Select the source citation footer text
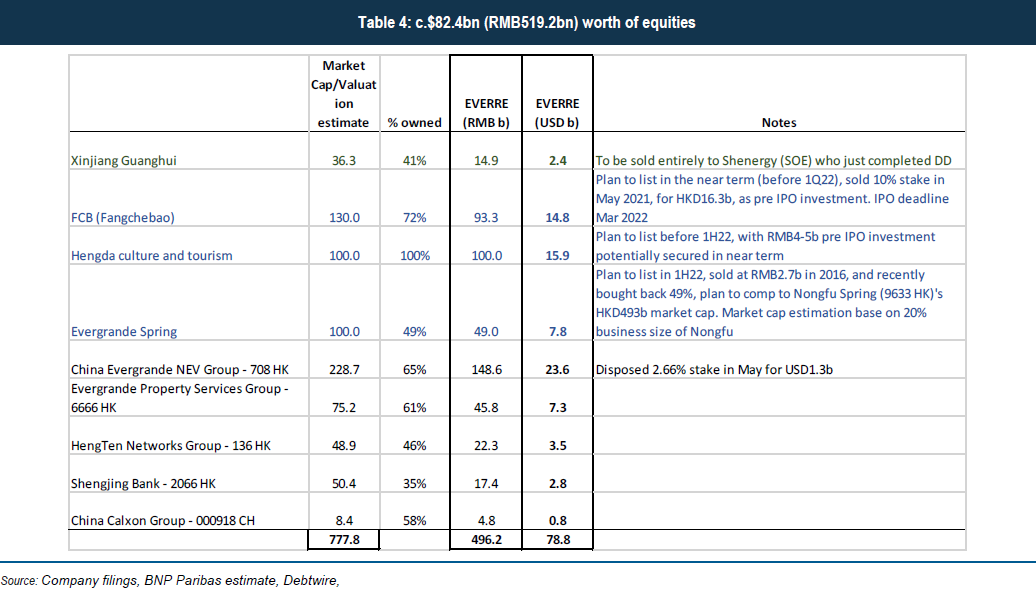This screenshot has height=608, width=1036. tap(170, 581)
